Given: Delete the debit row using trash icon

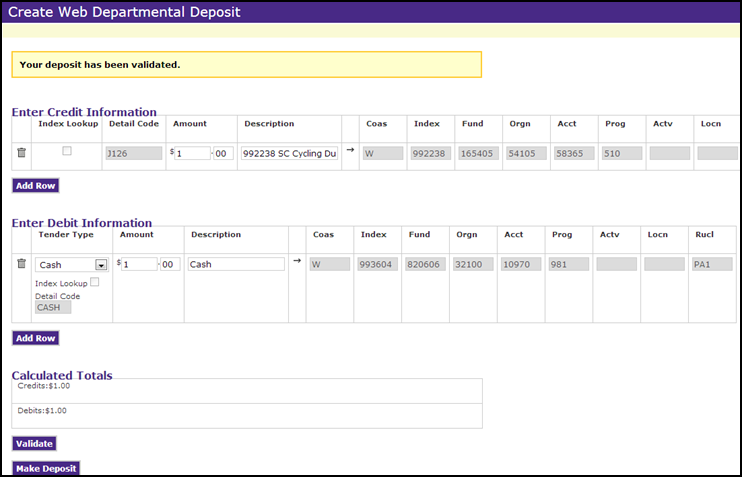Looking at the screenshot, I should (21, 264).
